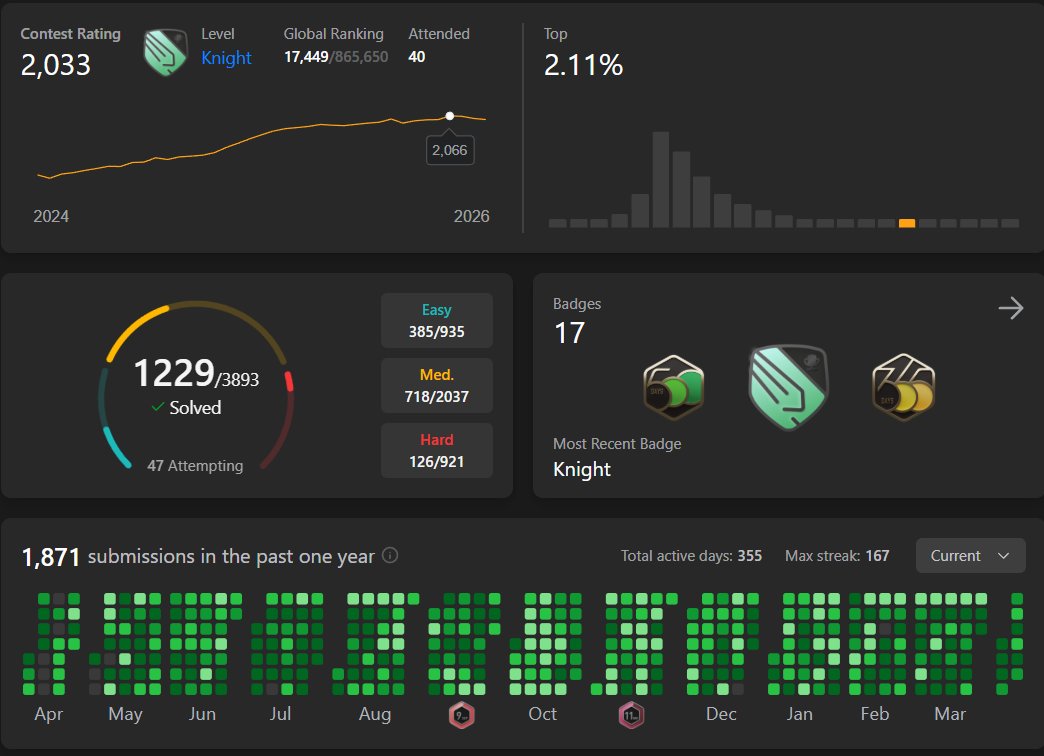Click the November monthly badge icon
The image size is (1044, 756).
point(631,715)
